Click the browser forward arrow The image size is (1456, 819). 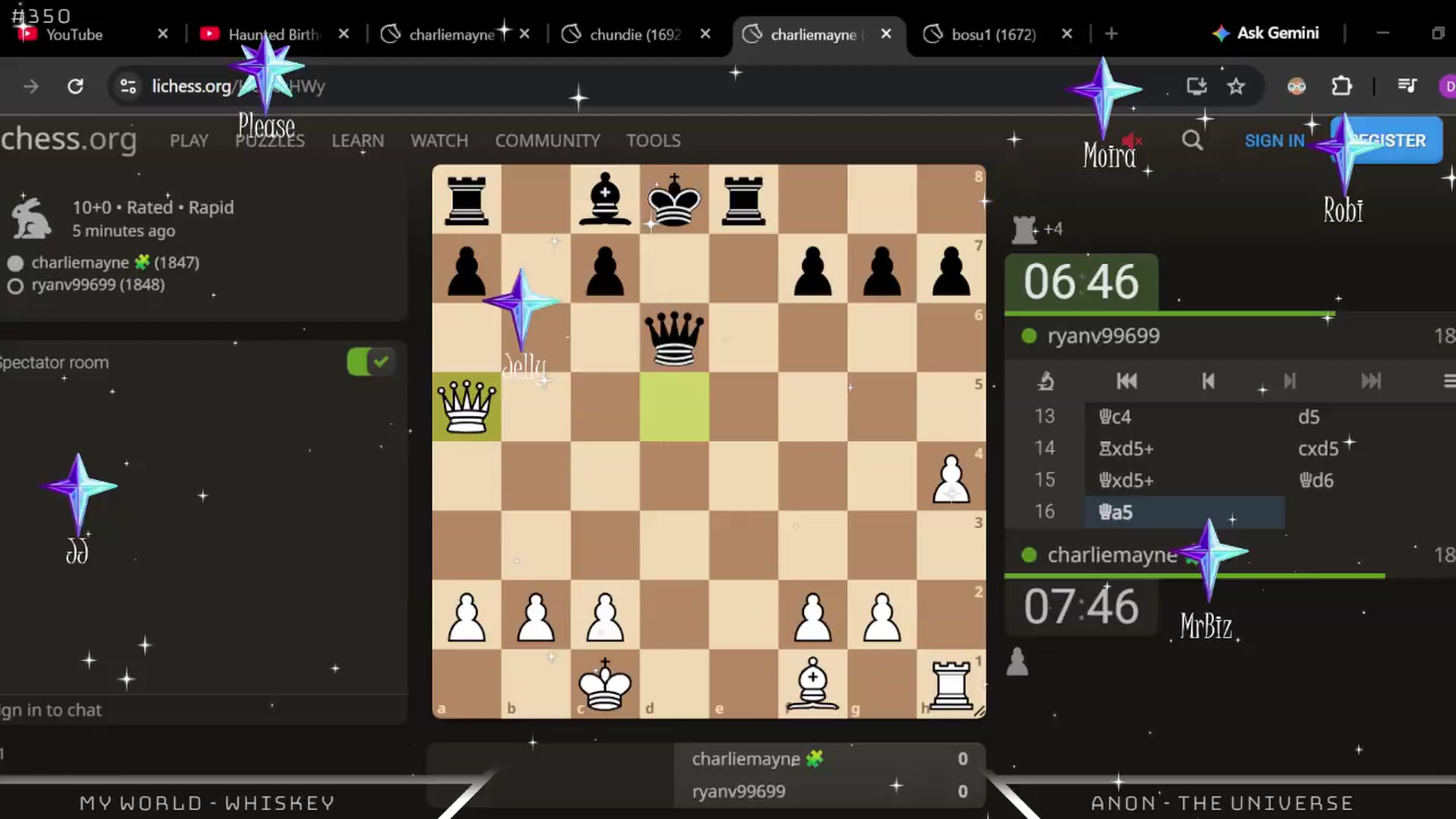(31, 86)
